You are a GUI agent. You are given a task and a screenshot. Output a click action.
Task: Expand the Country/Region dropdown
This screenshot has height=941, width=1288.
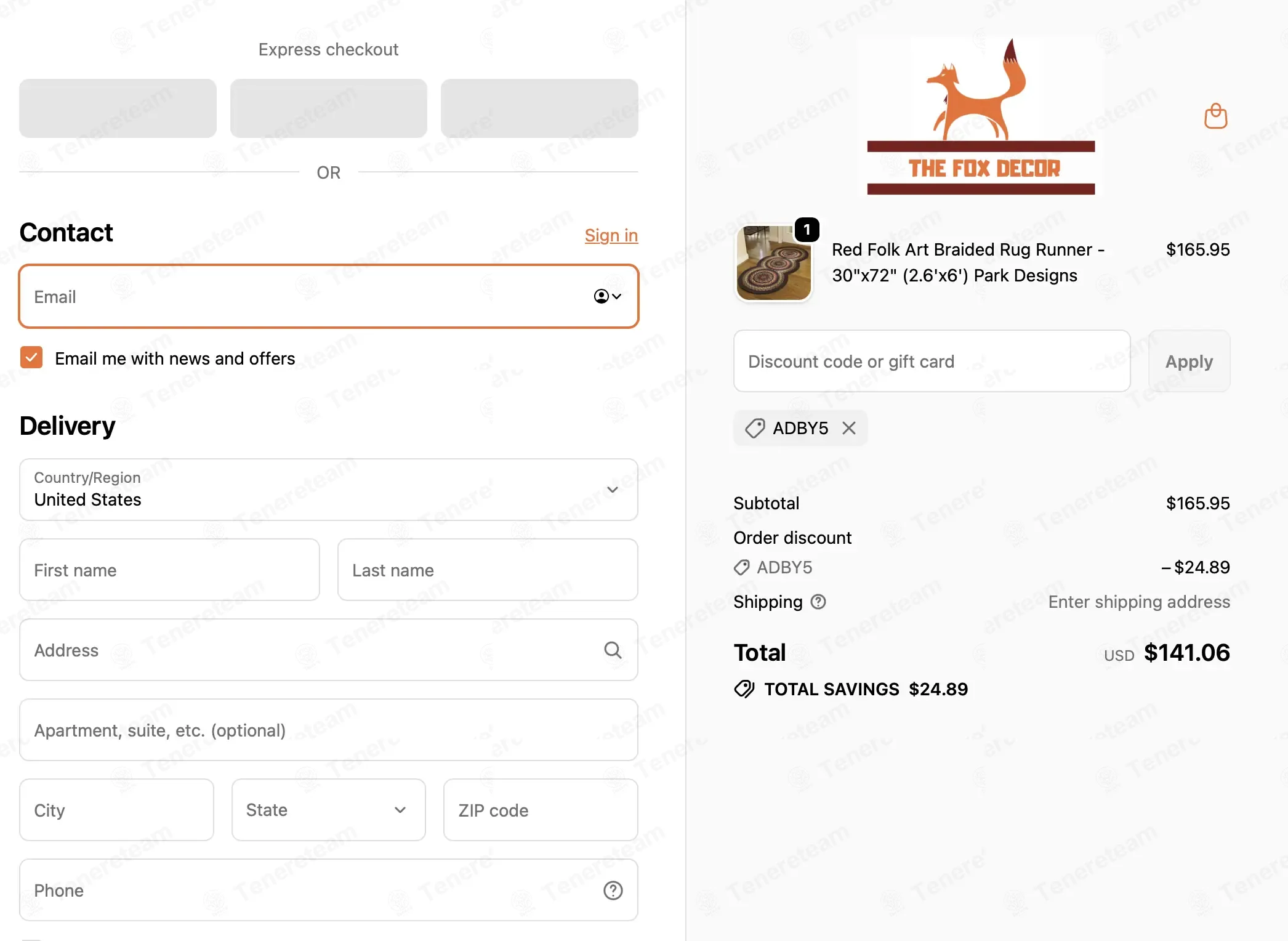[x=329, y=490]
